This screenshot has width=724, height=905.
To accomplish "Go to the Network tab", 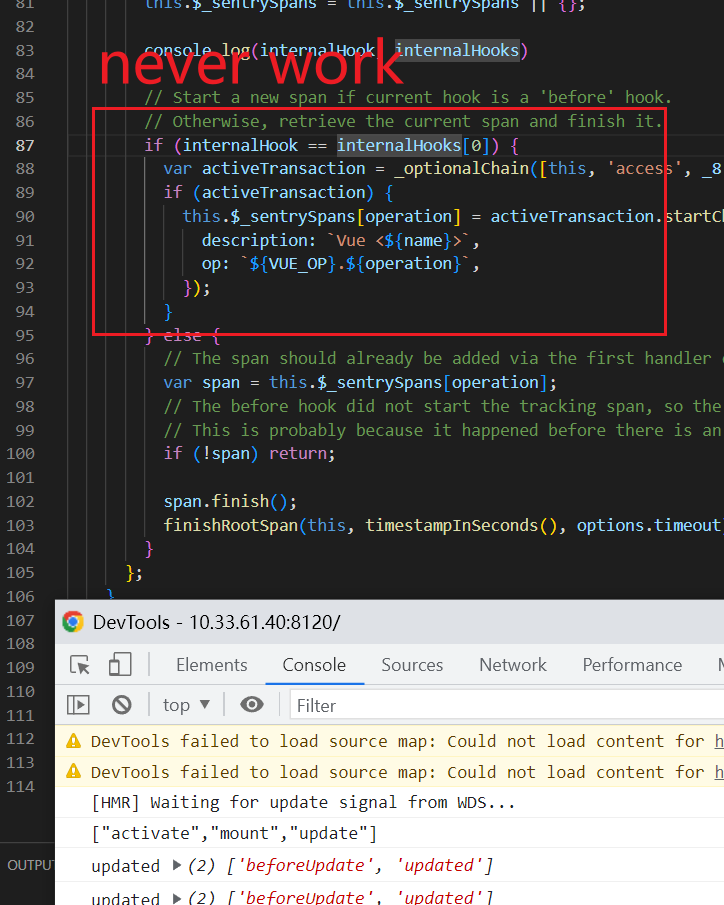I will 512,665.
